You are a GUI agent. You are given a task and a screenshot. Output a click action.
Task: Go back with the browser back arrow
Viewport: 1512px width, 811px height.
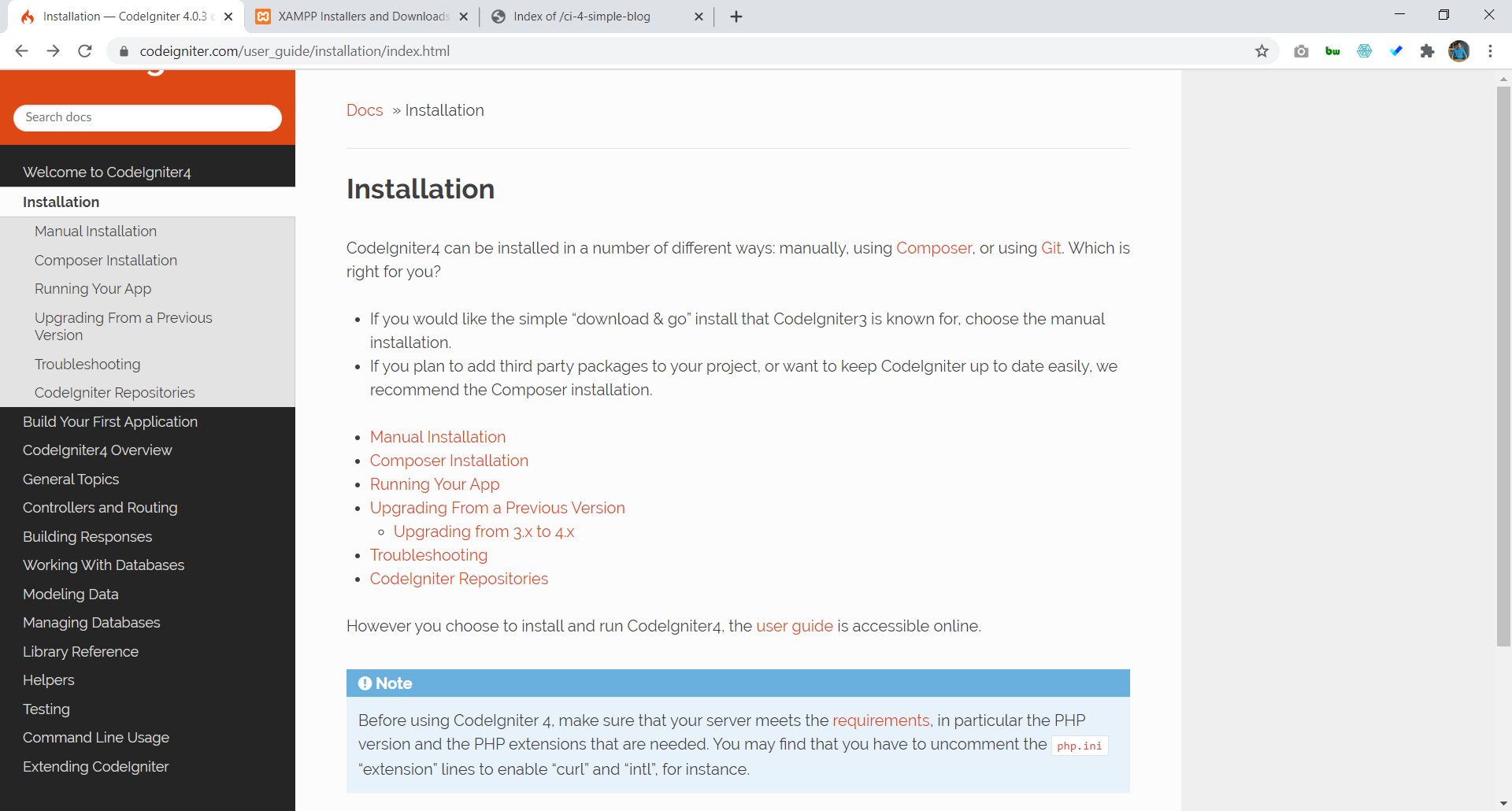(21, 51)
